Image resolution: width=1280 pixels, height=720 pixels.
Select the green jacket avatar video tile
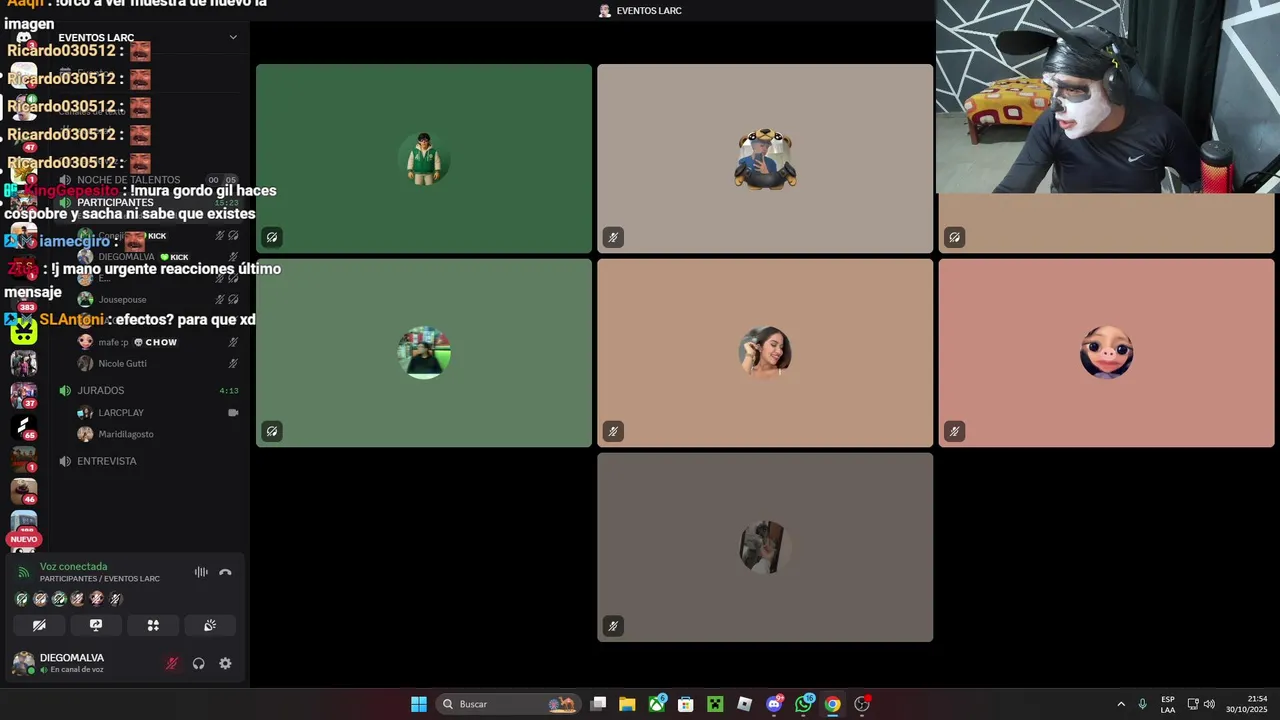click(x=424, y=158)
